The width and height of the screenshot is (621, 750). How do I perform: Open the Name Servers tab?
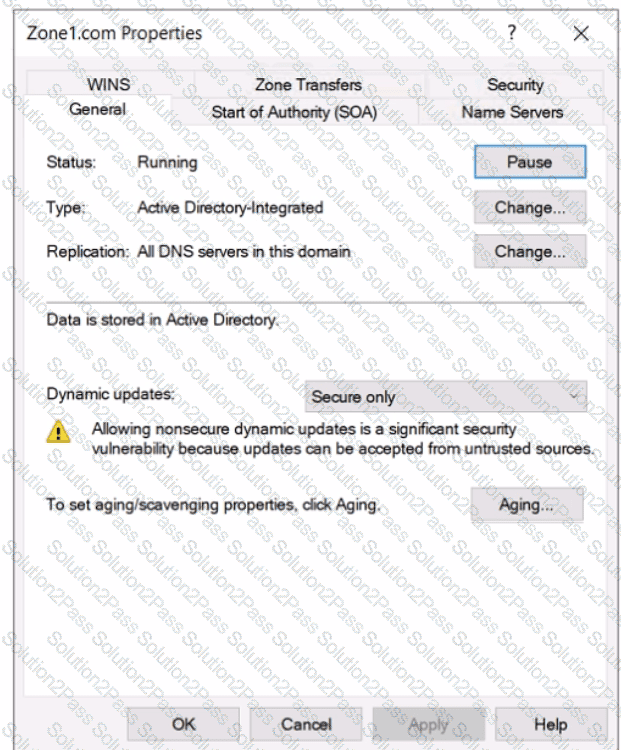point(512,112)
